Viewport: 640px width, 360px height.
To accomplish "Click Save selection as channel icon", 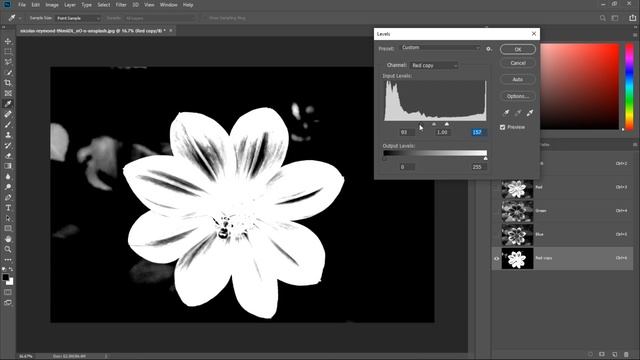I will (x=602, y=354).
